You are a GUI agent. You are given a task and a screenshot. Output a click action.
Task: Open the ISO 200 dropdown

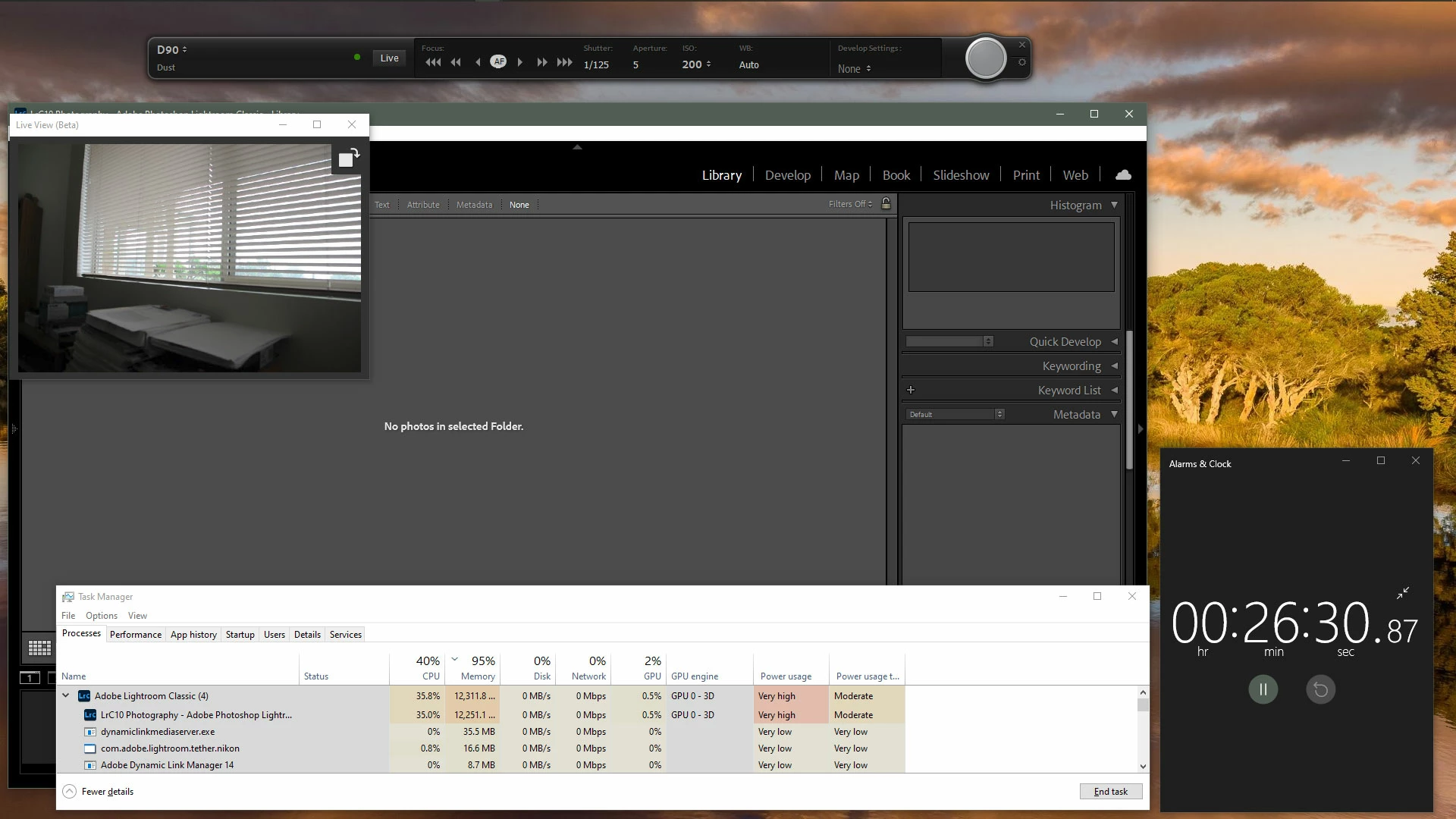(696, 64)
